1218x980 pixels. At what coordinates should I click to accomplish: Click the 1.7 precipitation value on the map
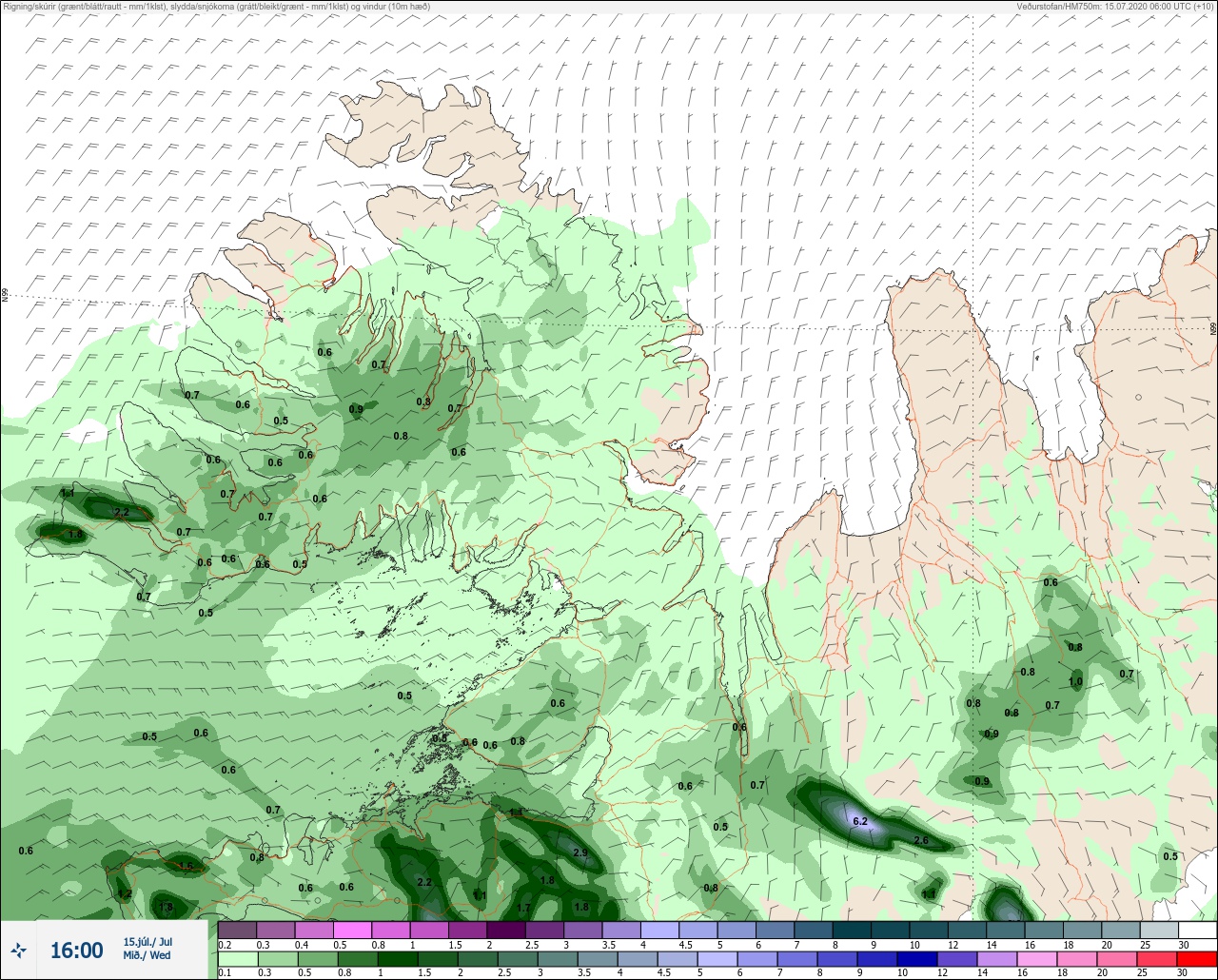pos(523,909)
